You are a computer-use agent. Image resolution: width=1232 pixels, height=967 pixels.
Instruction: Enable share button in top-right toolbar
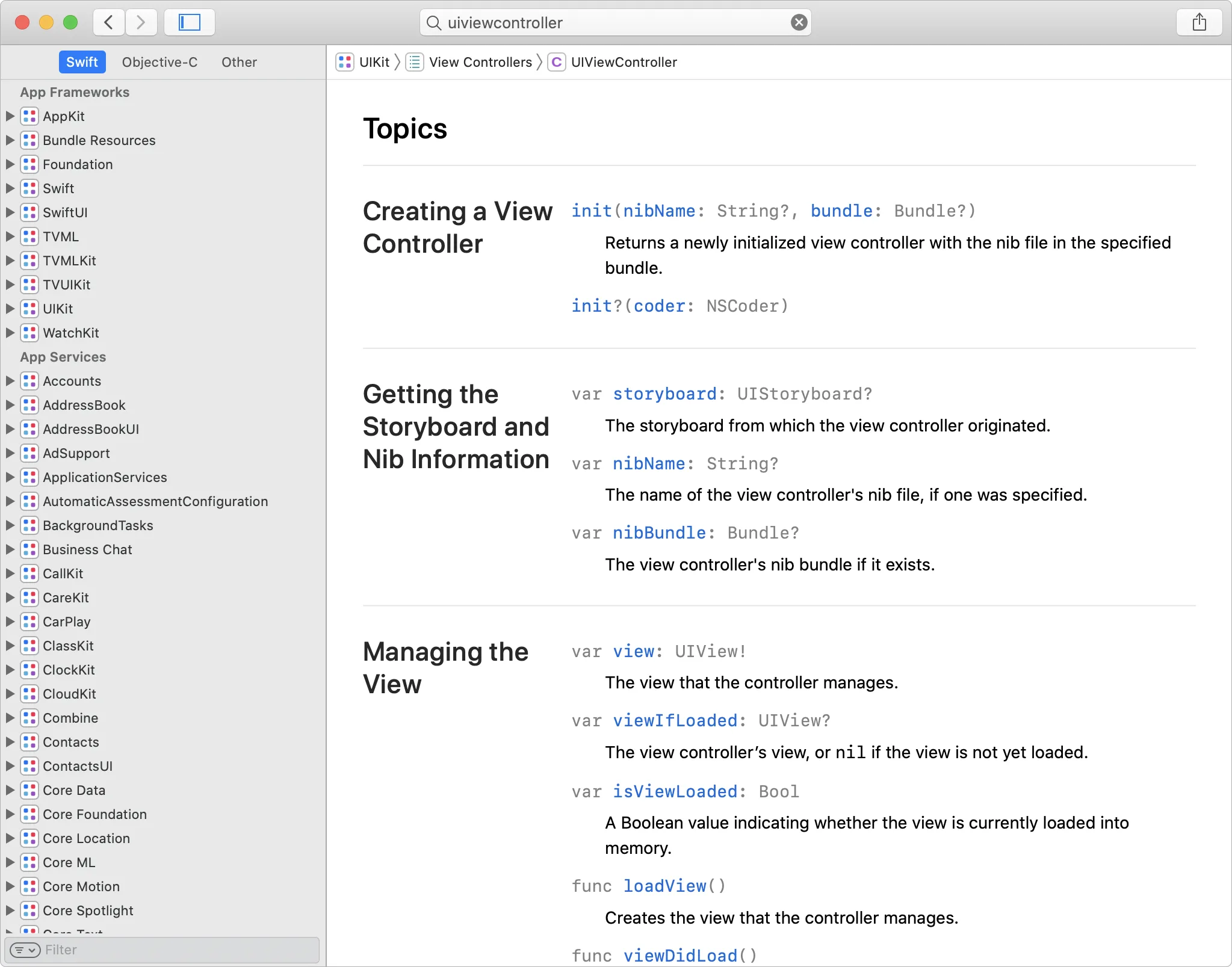tap(1202, 22)
